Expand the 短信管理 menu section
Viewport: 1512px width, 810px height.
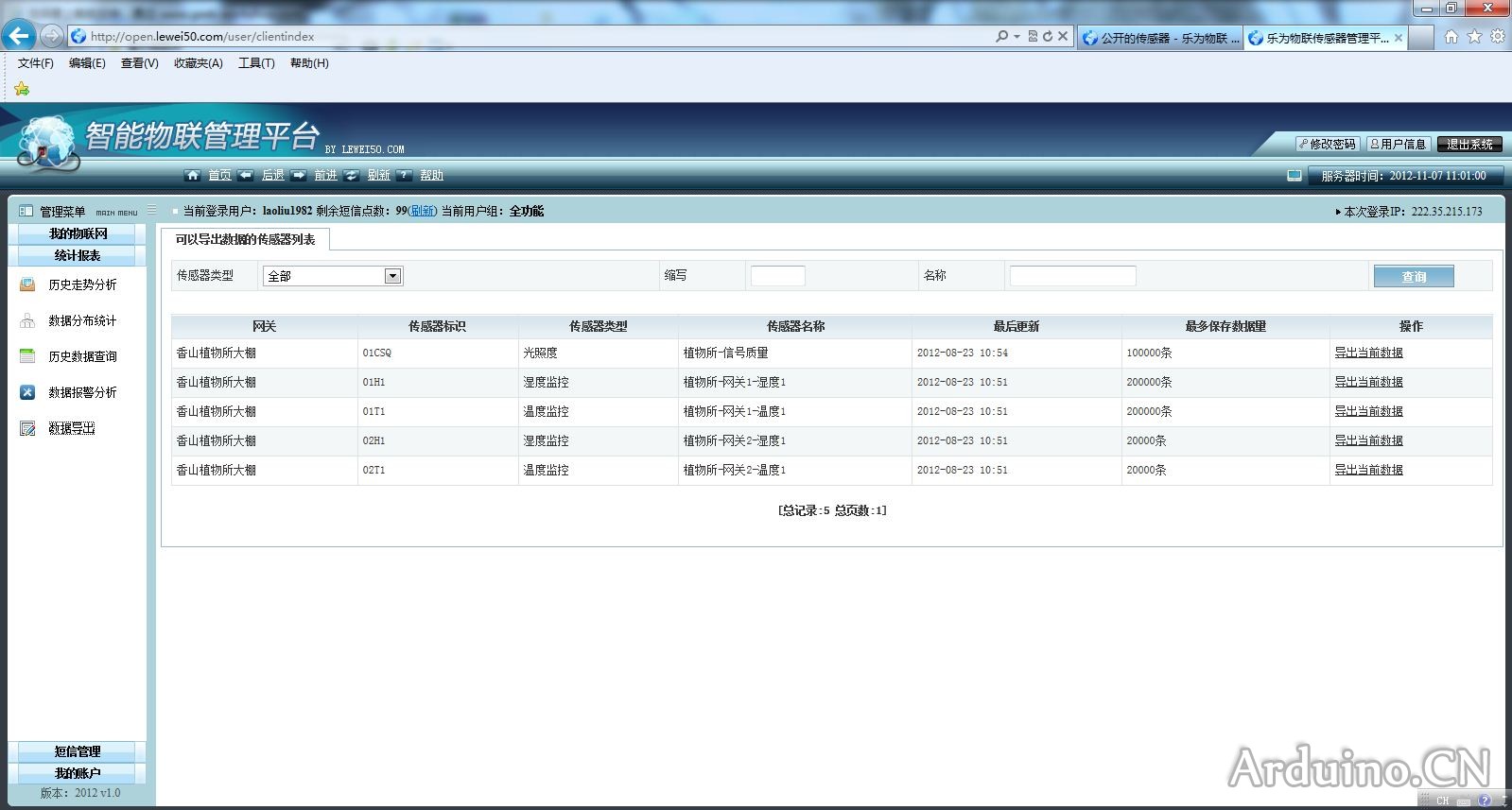point(78,751)
